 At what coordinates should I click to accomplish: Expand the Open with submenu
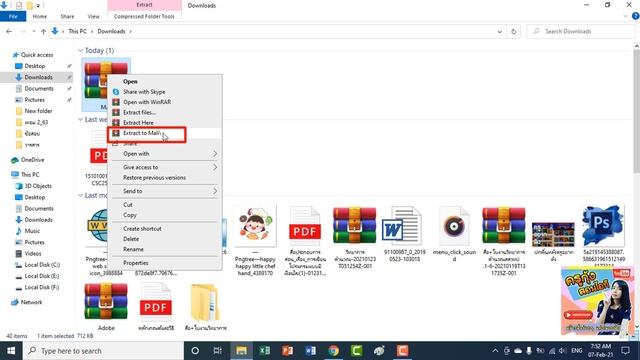tap(165, 154)
